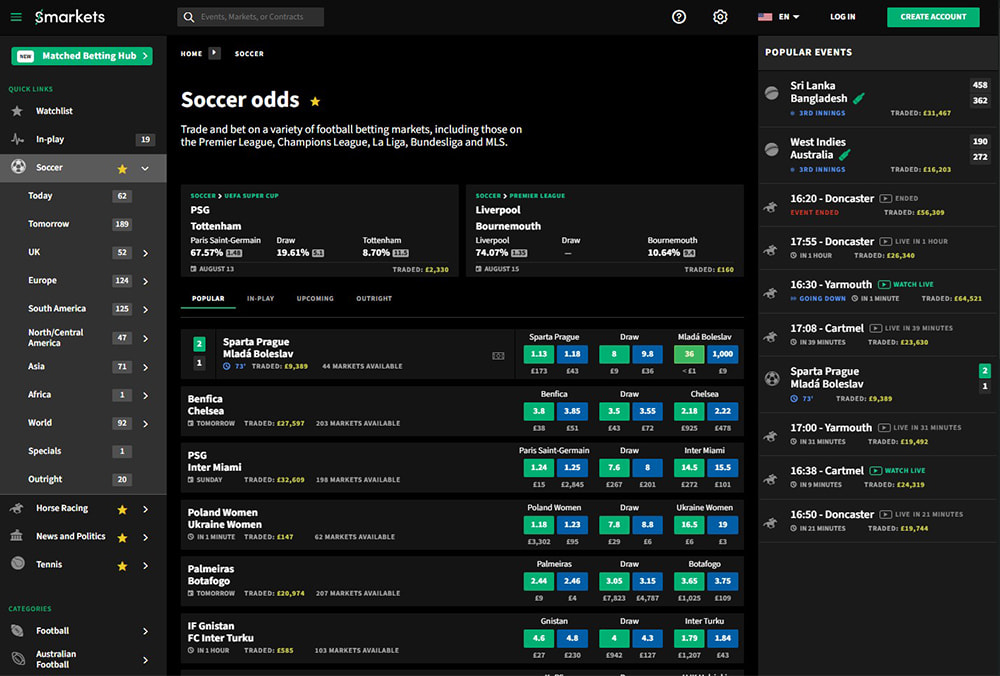
Task: Click the blue 2.22 lay odds for Chelsea
Action: point(723,411)
